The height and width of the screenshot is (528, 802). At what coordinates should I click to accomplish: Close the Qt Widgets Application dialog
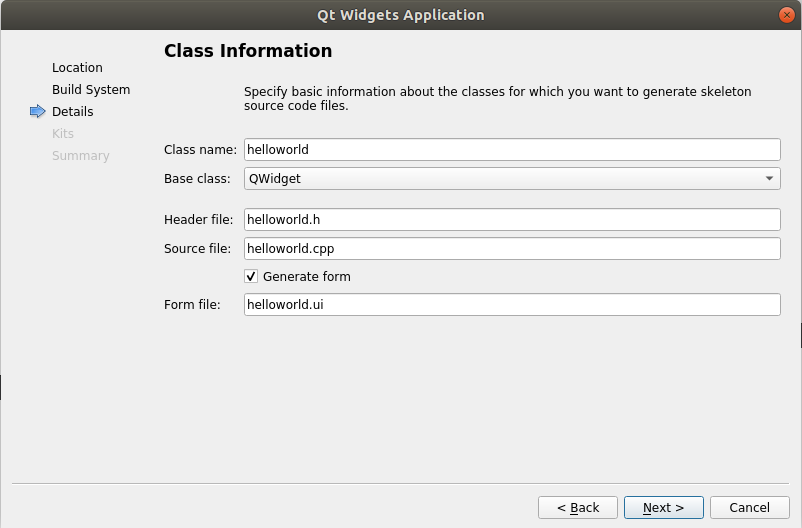pyautogui.click(x=786, y=15)
